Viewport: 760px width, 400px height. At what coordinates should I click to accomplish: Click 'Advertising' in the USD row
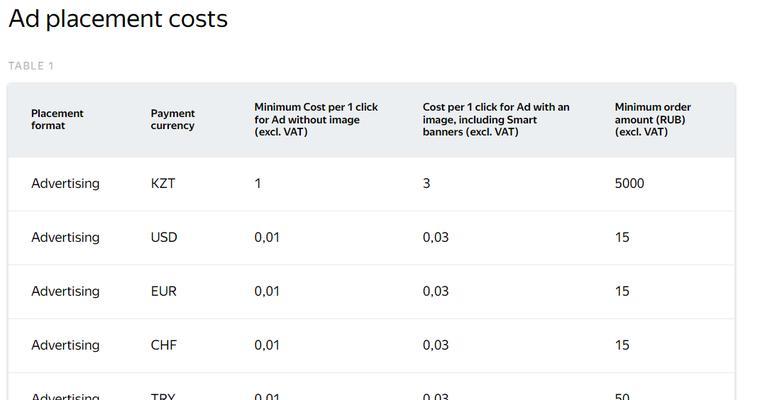pyautogui.click(x=65, y=238)
